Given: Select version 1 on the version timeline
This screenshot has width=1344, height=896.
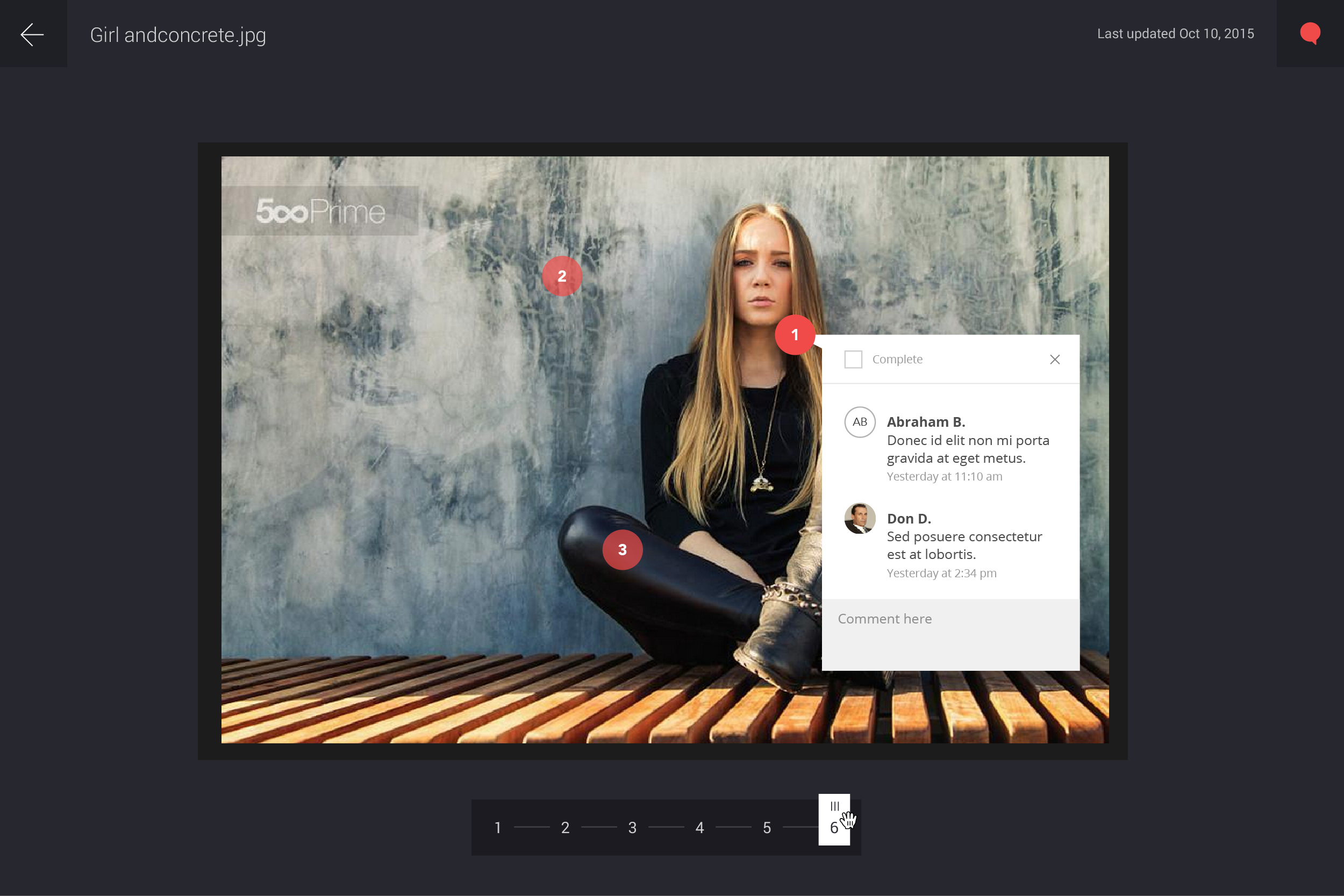Looking at the screenshot, I should [x=497, y=827].
